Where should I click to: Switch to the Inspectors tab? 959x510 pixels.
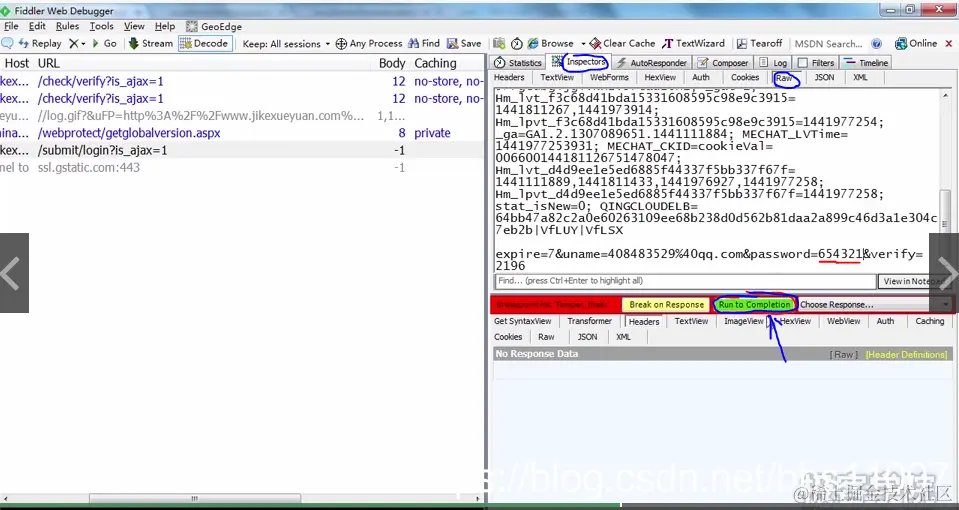[580, 62]
